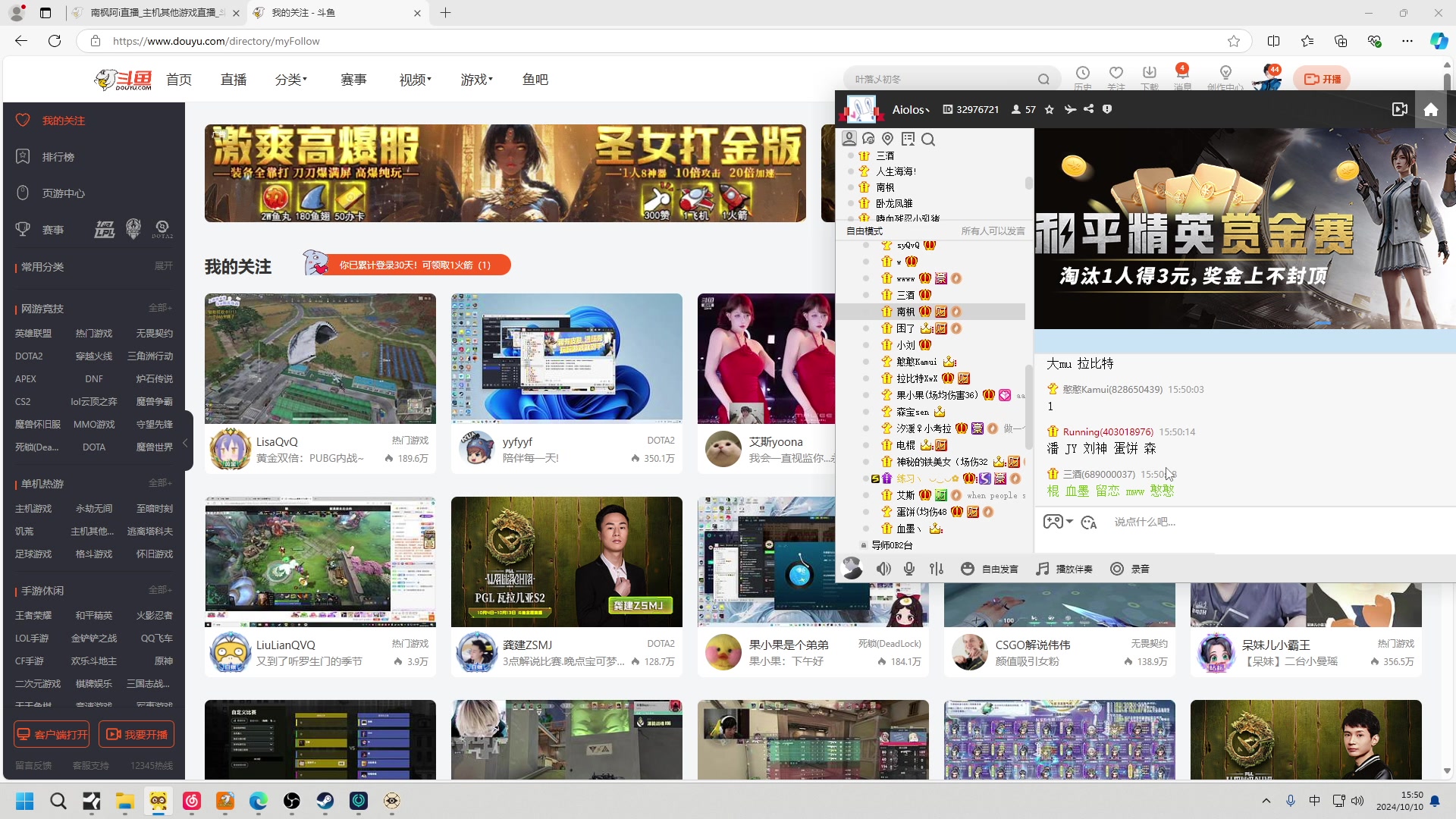Open the 直播 nav item
The height and width of the screenshot is (819, 1456).
(234, 80)
